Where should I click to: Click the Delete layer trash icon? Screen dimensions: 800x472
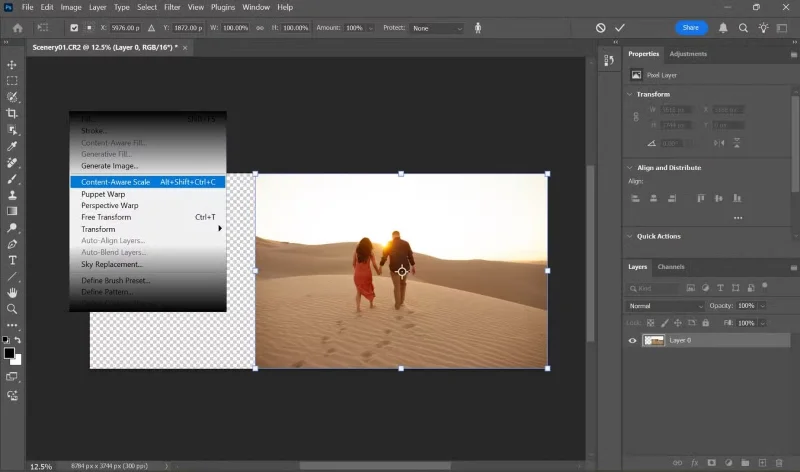[779, 463]
